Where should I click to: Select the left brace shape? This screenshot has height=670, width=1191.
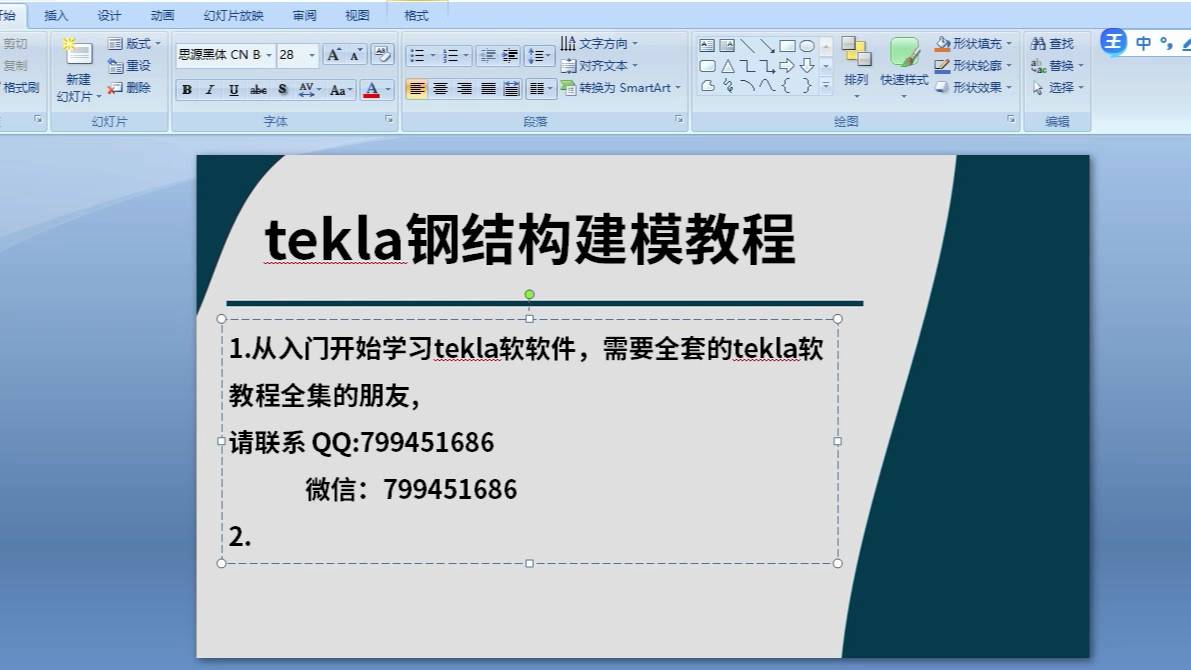pos(787,86)
